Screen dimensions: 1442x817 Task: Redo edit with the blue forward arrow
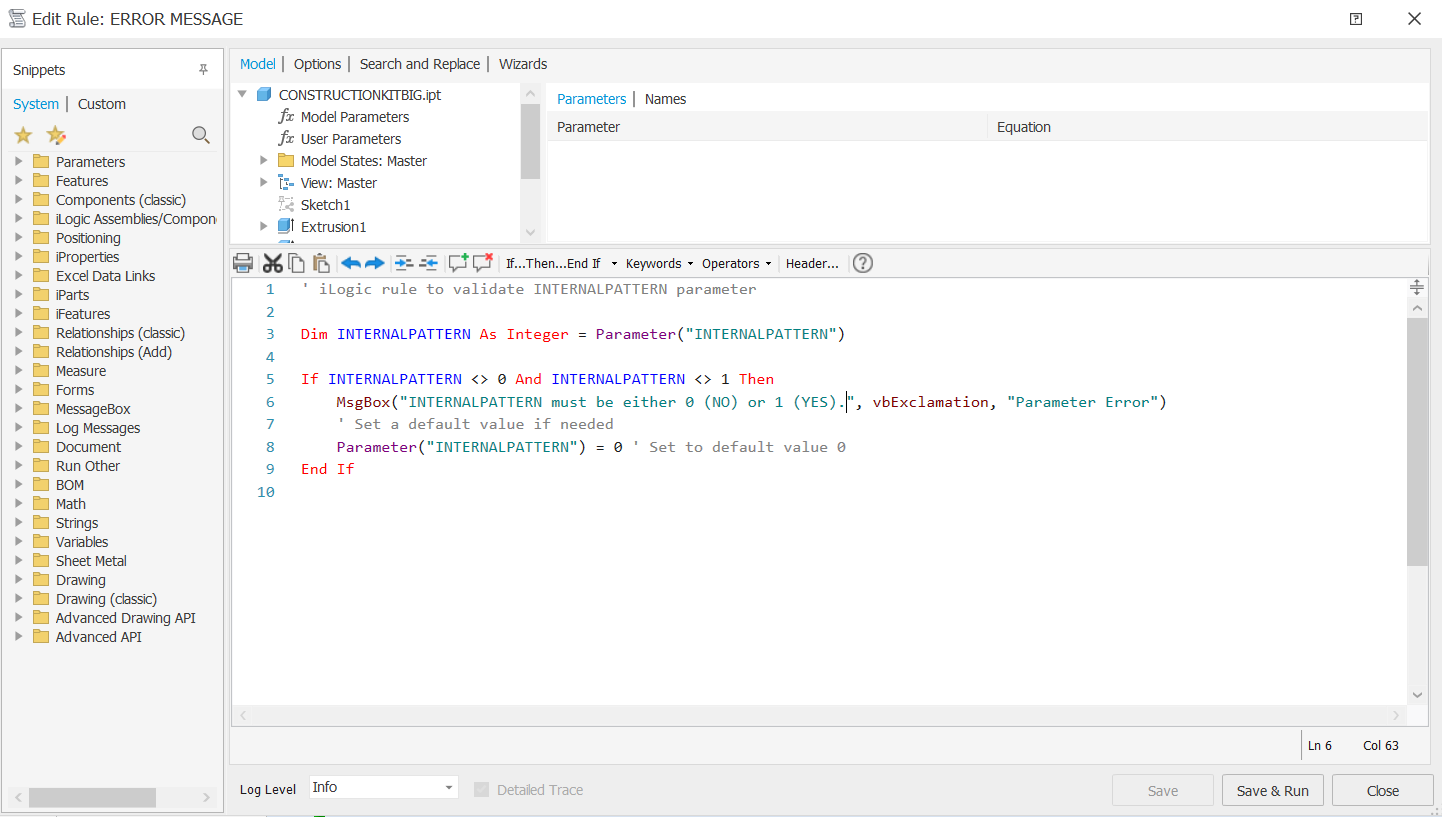tap(374, 263)
